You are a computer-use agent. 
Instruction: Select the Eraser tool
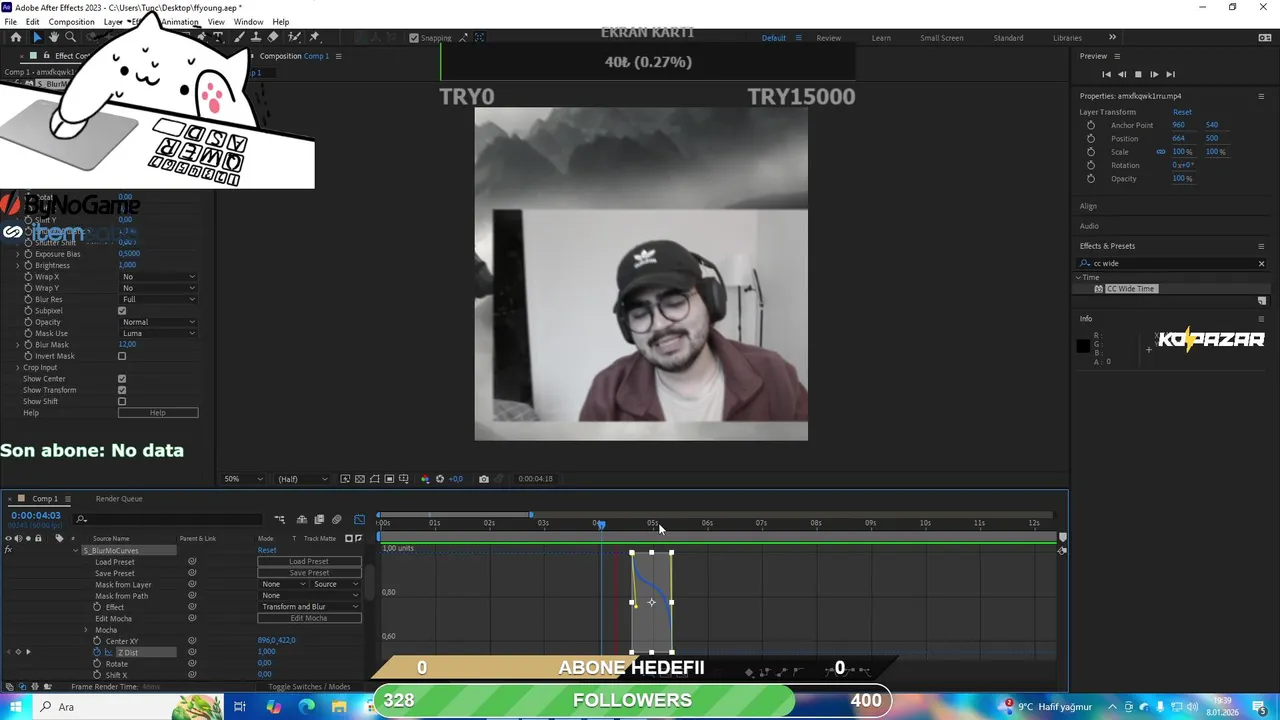tap(273, 37)
